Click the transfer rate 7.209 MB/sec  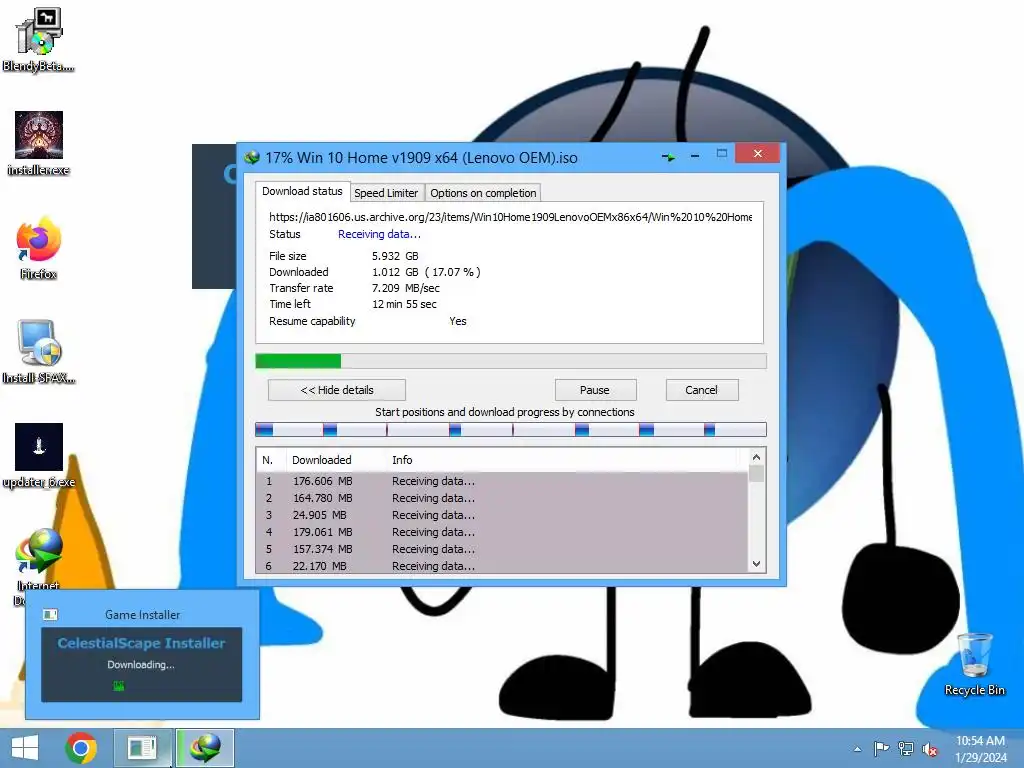click(406, 288)
